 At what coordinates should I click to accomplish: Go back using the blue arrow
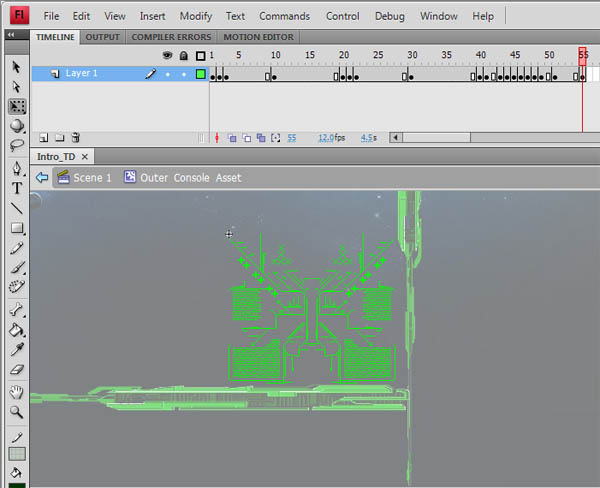coord(42,177)
